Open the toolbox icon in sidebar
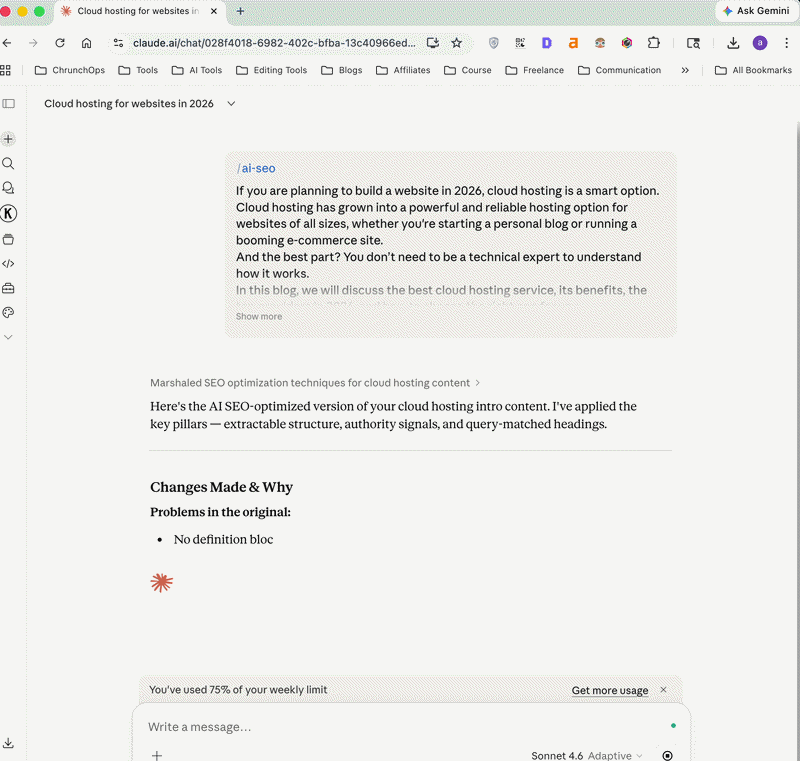Viewport: 800px width, 761px height. click(8, 288)
